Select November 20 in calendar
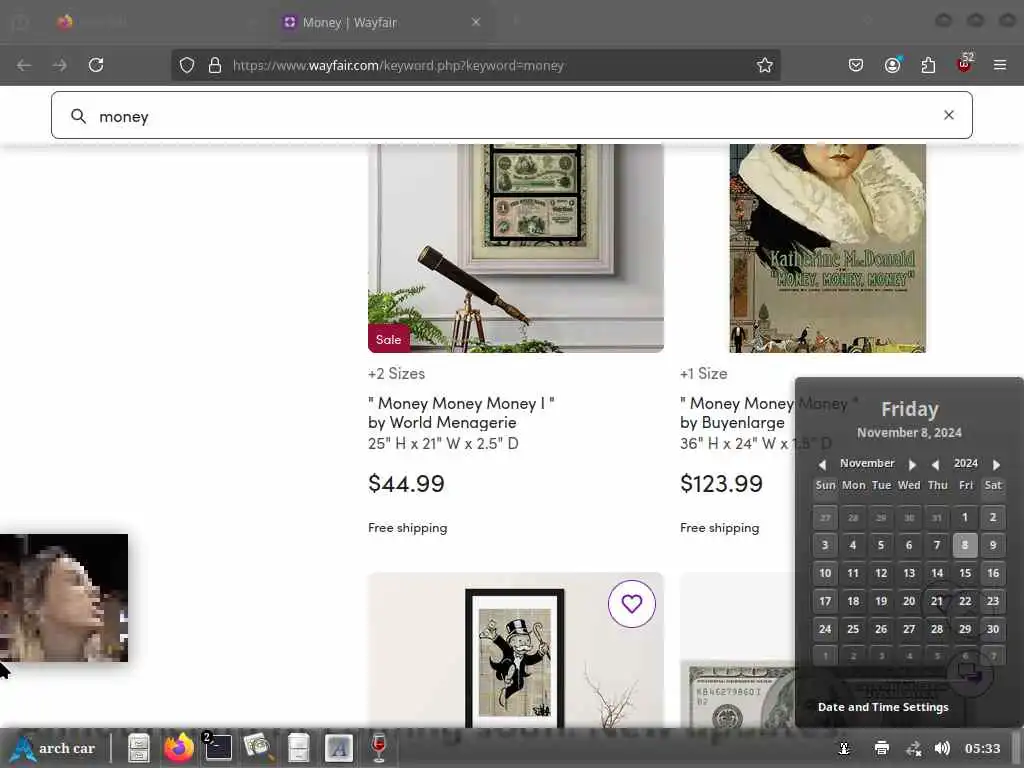The width and height of the screenshot is (1024, 768). (x=909, y=601)
